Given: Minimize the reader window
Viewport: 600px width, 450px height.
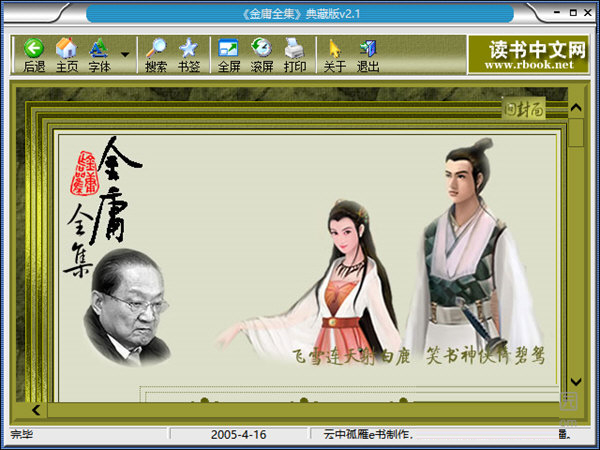Looking at the screenshot, I should (x=557, y=13).
